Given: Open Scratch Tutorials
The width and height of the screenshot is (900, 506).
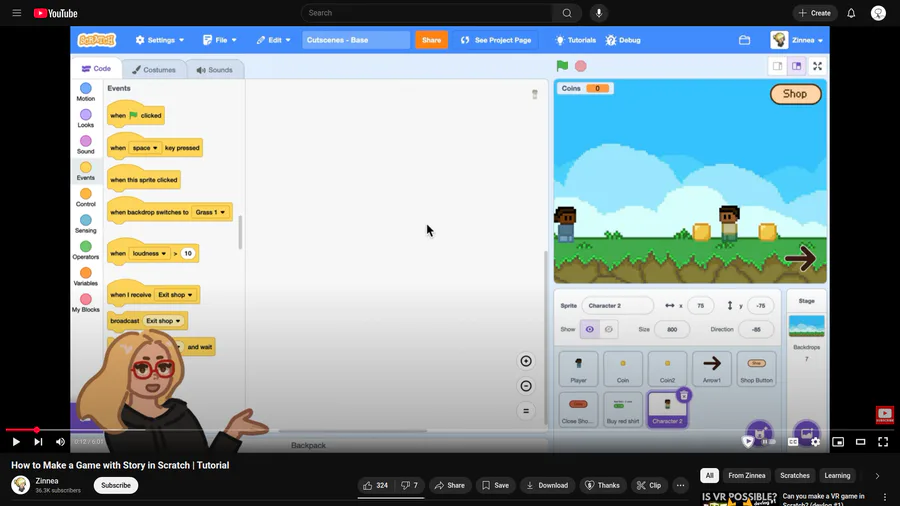Looking at the screenshot, I should click(575, 40).
